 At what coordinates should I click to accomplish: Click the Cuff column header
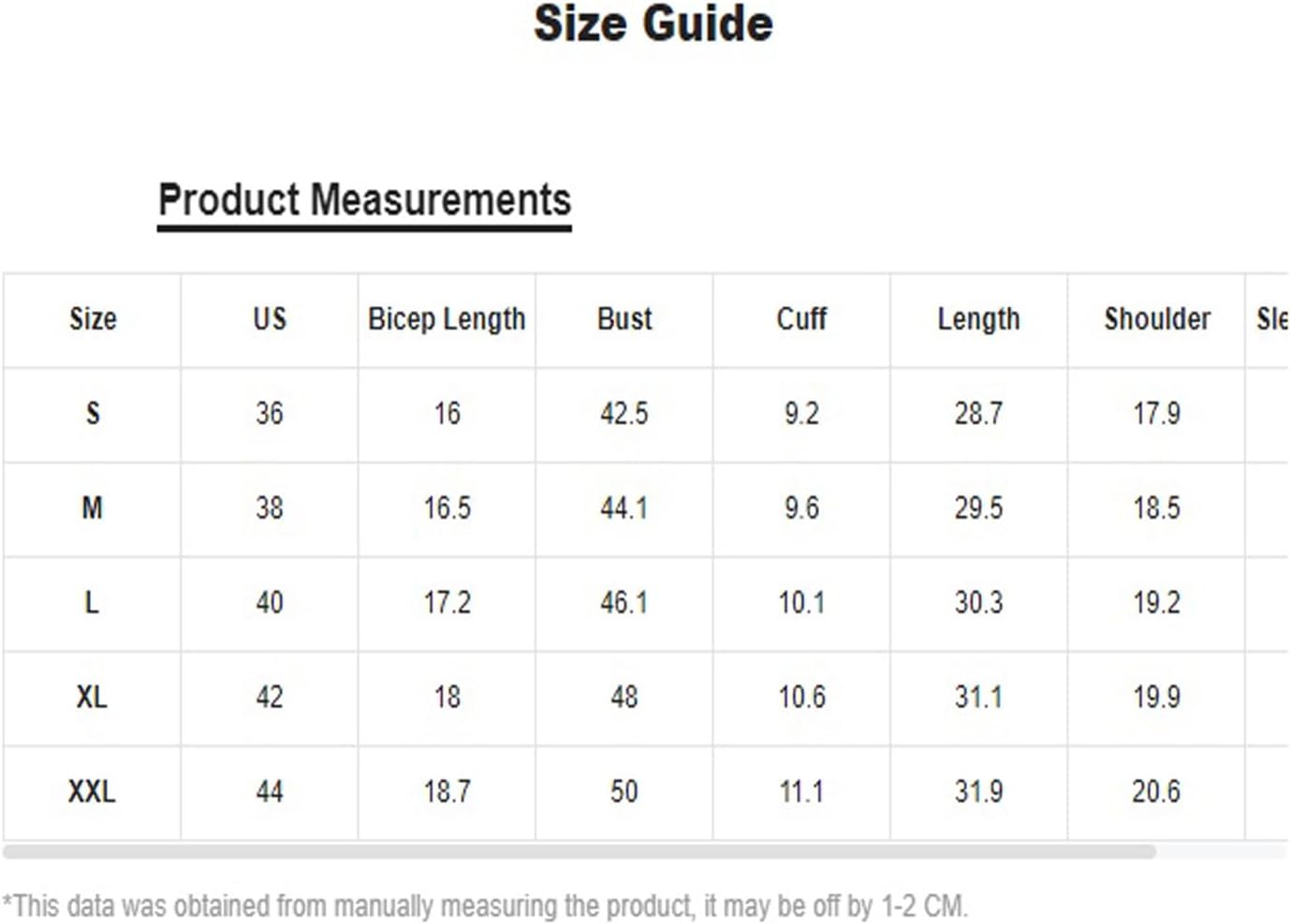801,319
